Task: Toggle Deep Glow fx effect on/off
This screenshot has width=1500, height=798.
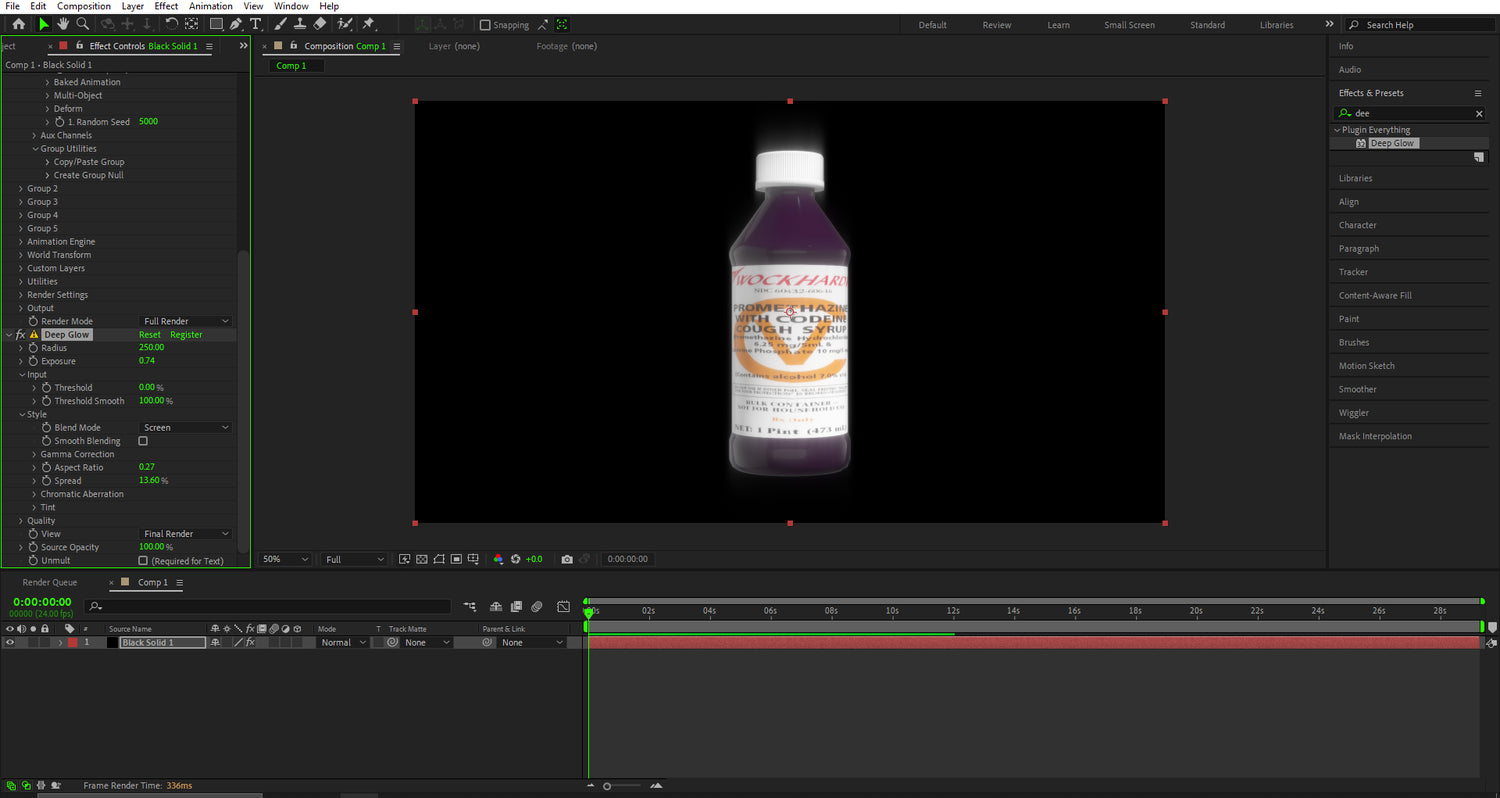Action: click(x=20, y=335)
